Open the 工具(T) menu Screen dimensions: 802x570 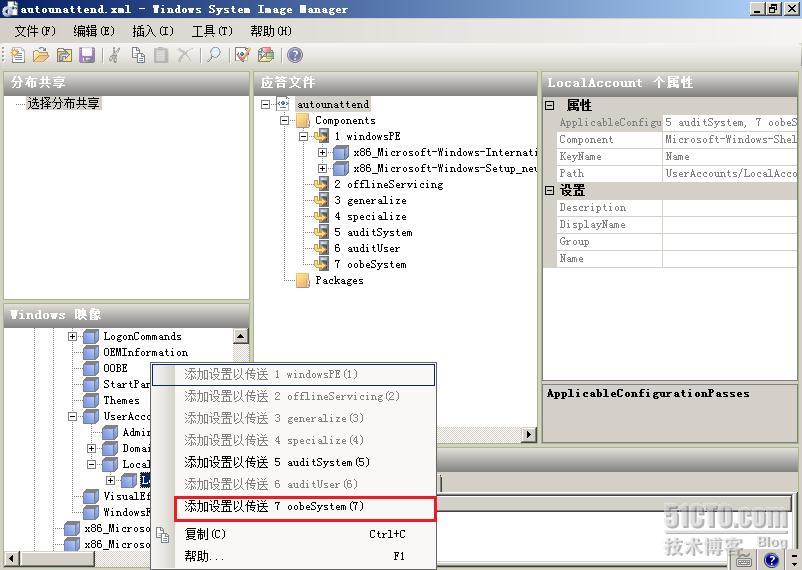(212, 31)
